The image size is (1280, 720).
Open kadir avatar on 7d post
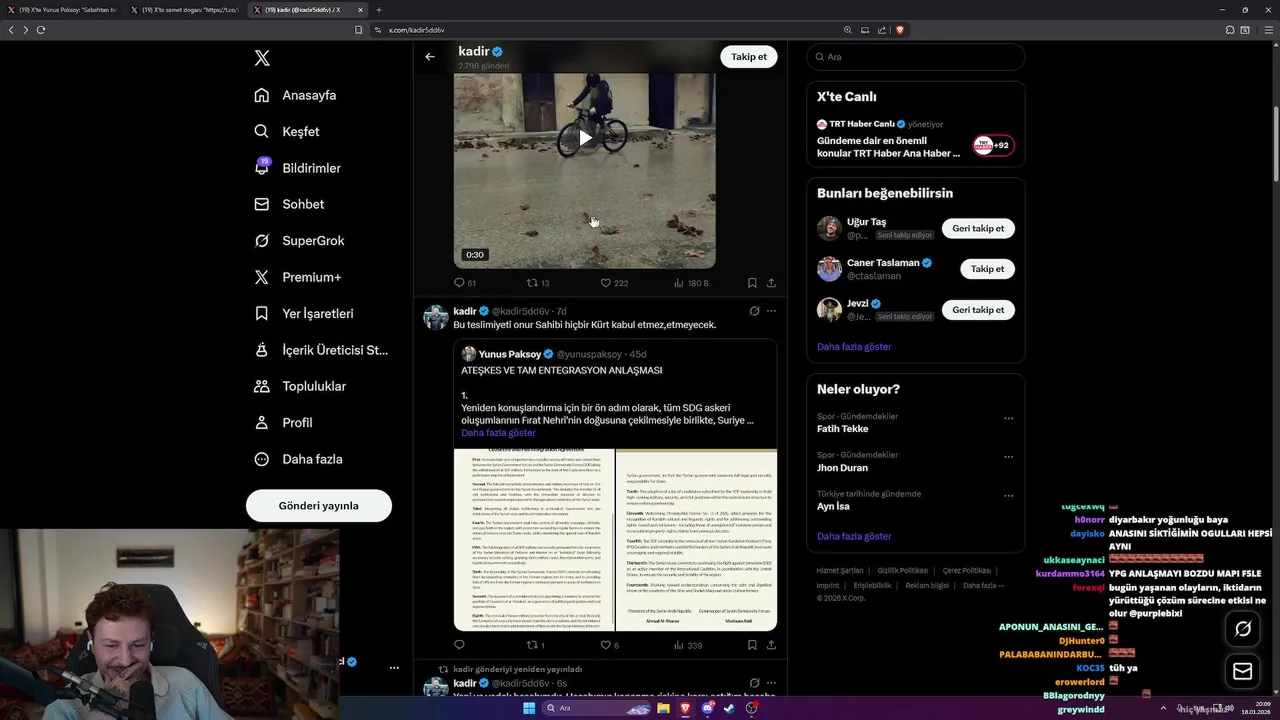(436, 317)
